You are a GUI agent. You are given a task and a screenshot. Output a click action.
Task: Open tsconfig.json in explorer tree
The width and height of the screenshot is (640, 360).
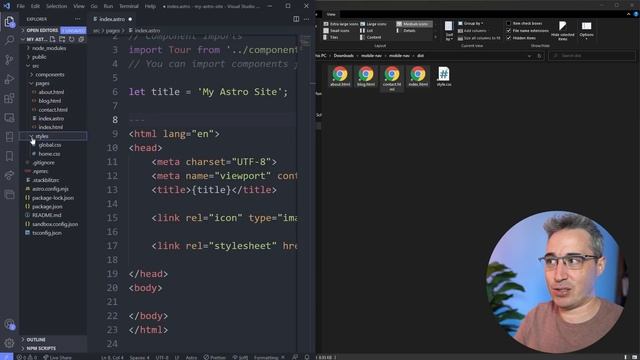[53, 233]
